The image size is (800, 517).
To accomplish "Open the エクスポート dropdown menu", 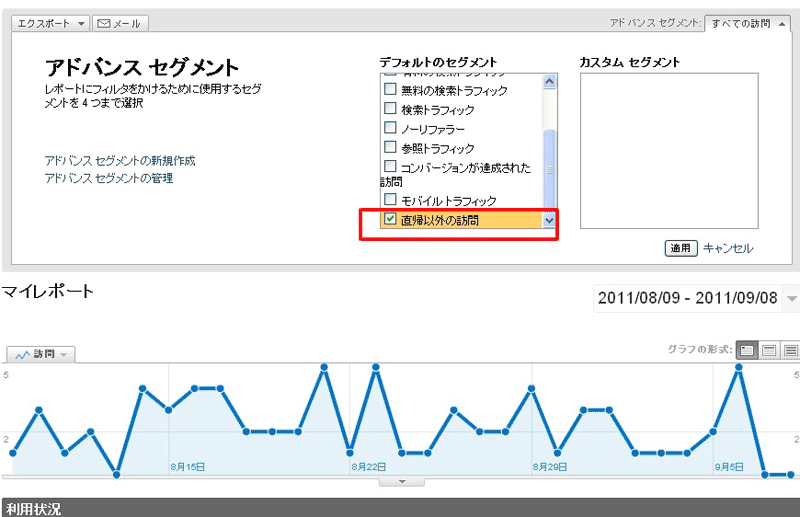I will pos(53,23).
